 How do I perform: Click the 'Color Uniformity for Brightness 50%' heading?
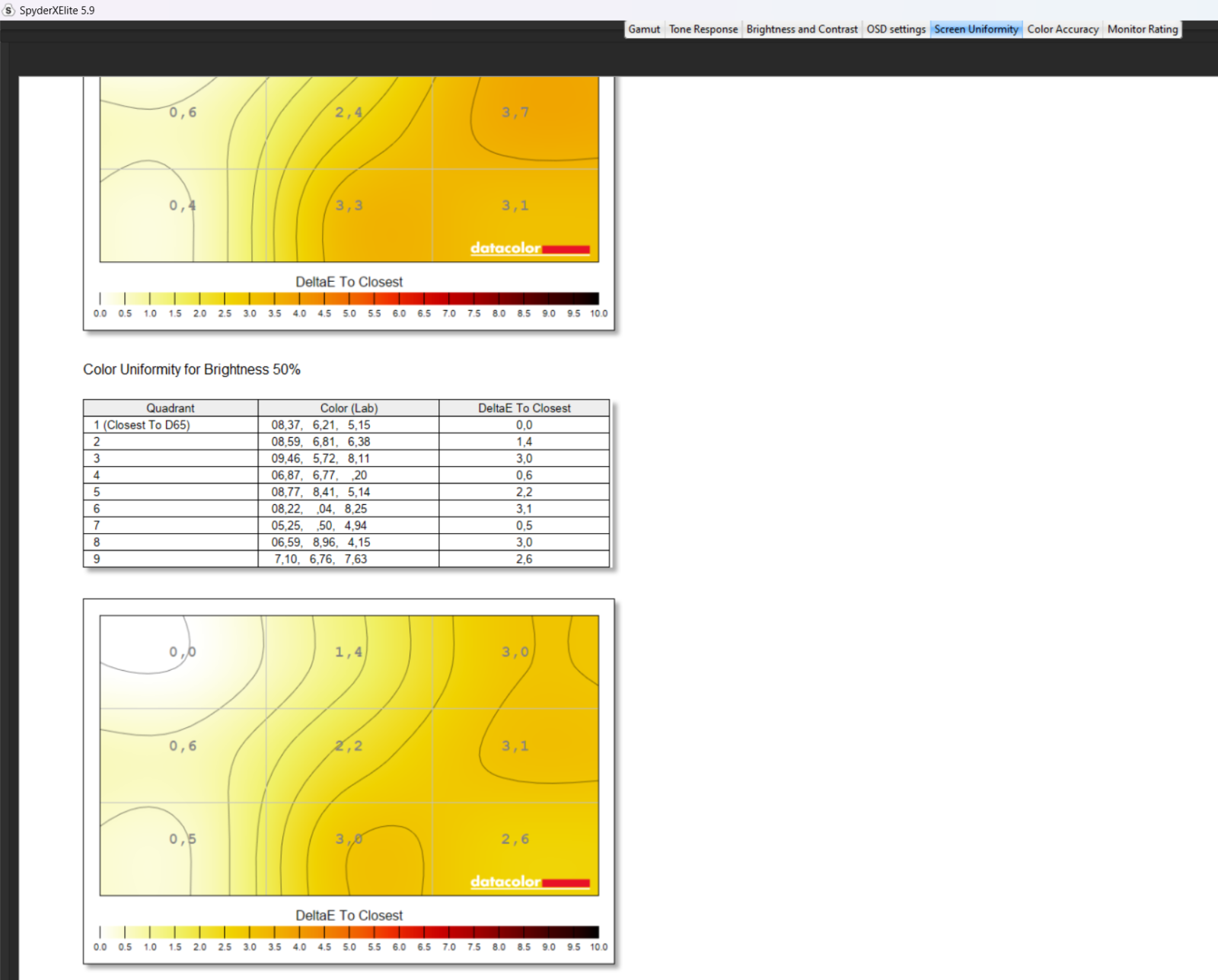(192, 369)
